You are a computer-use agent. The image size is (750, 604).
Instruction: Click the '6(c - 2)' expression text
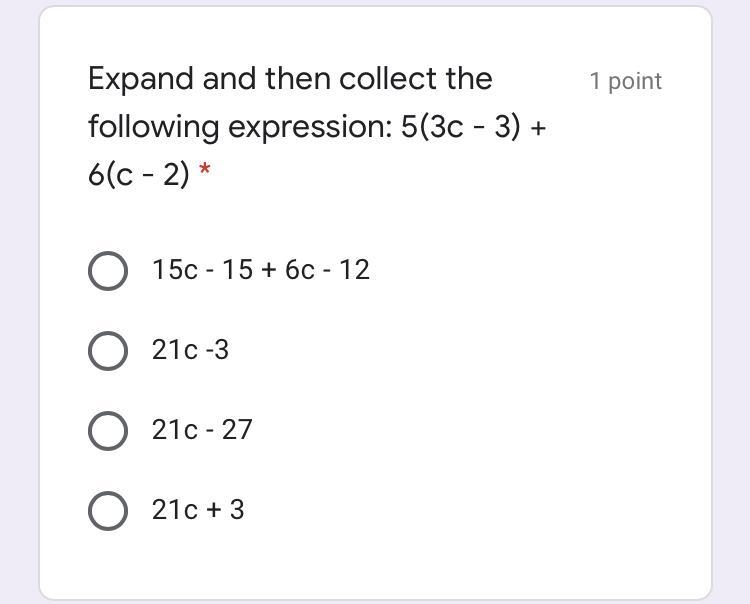click(139, 175)
